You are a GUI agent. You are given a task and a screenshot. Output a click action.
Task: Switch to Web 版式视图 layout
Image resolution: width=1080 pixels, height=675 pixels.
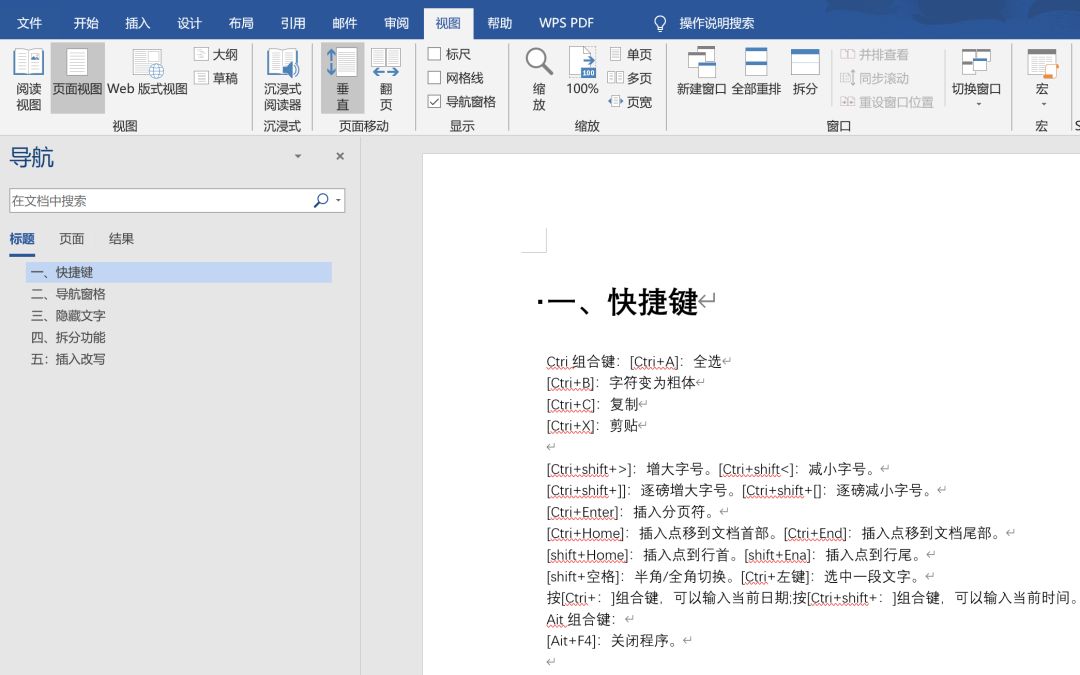(x=148, y=78)
